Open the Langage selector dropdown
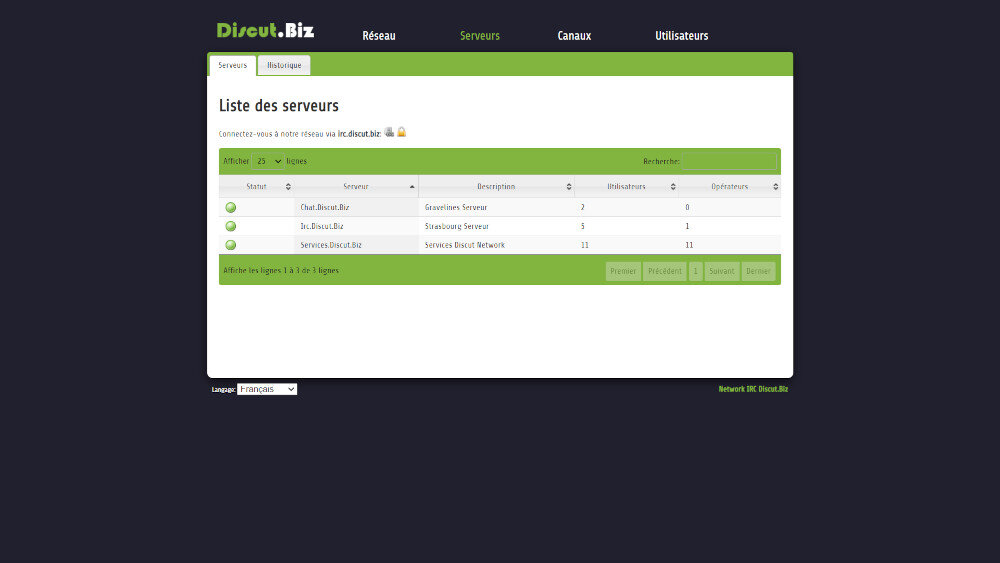This screenshot has height=563, width=1000. tap(267, 389)
